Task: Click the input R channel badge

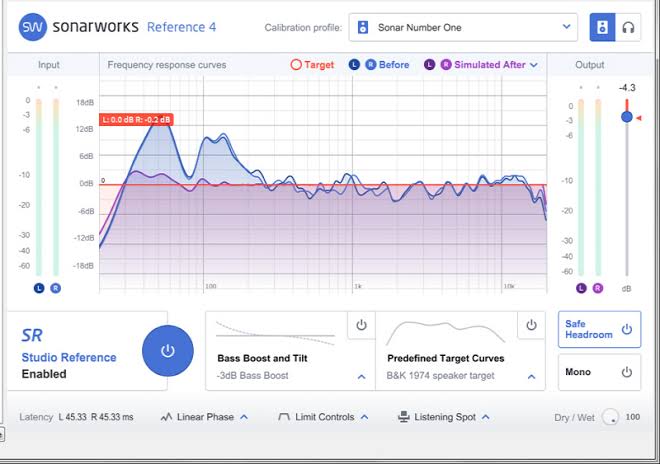Action: [x=56, y=288]
